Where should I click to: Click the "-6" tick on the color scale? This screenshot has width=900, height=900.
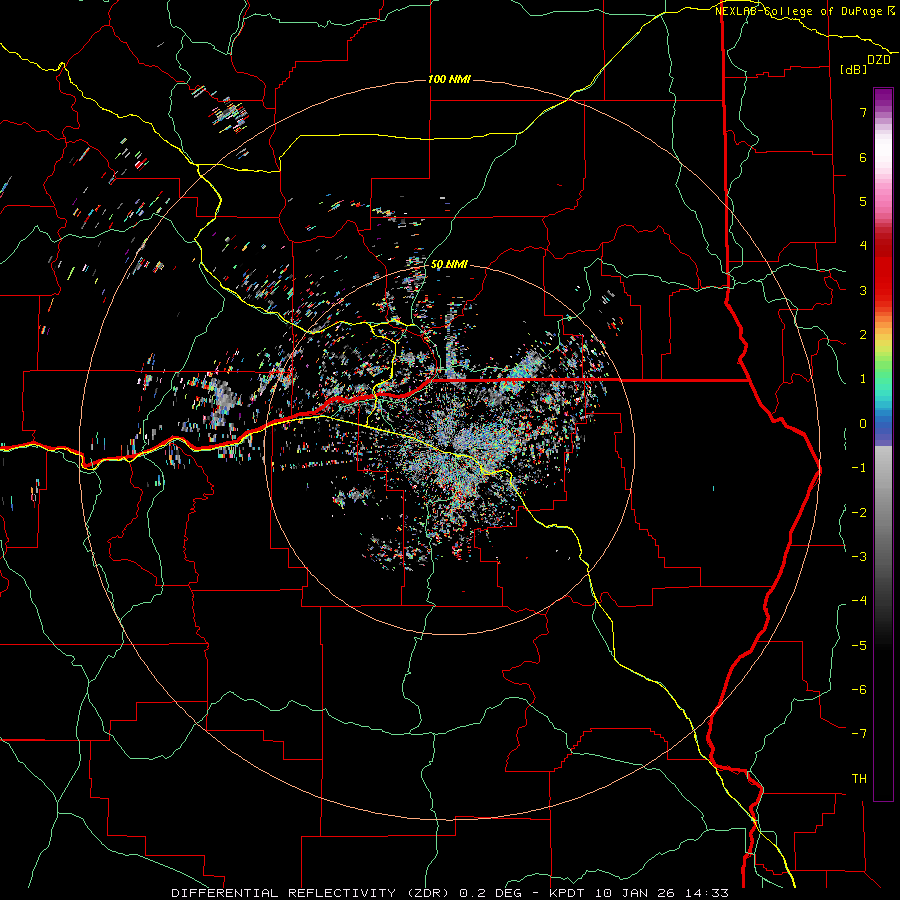coord(859,689)
